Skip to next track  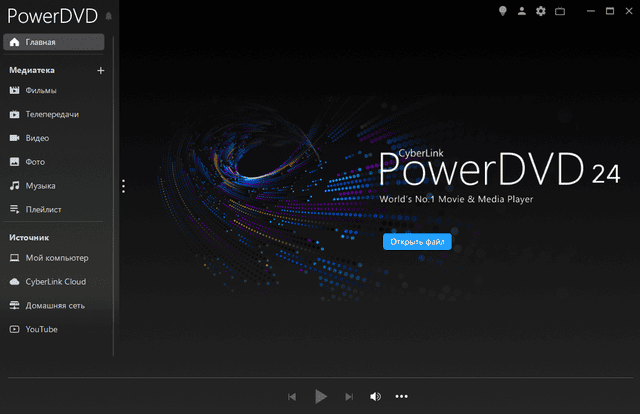tap(348, 396)
